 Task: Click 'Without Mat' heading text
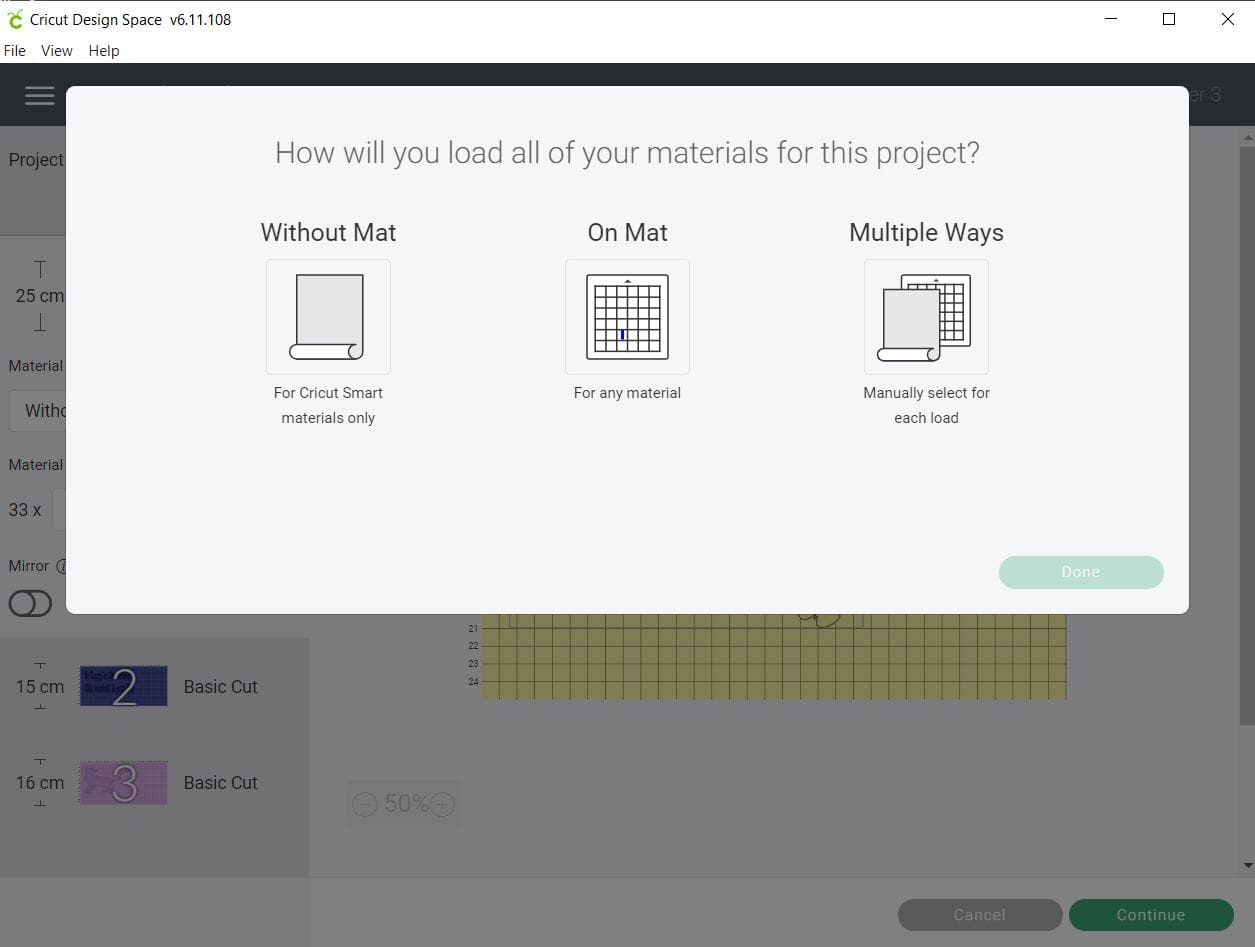point(328,232)
